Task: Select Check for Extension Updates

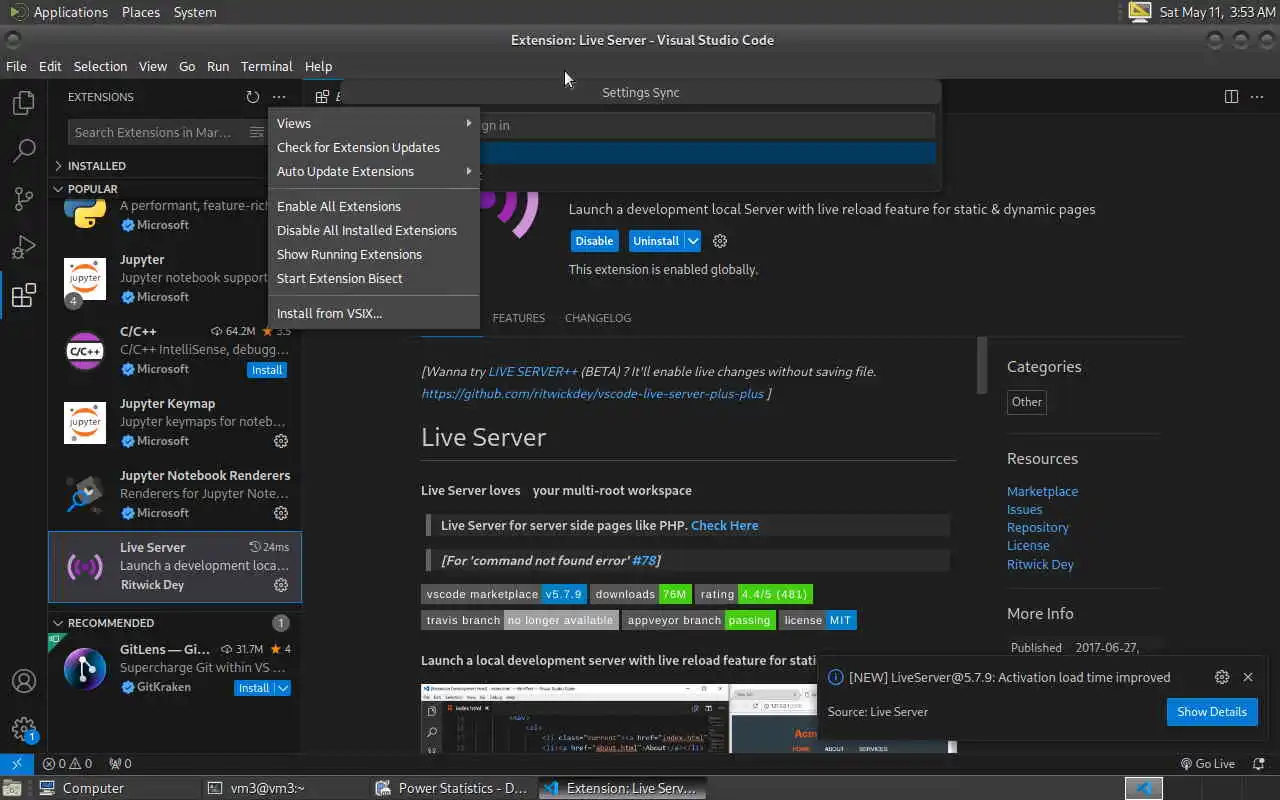Action: [x=374, y=147]
